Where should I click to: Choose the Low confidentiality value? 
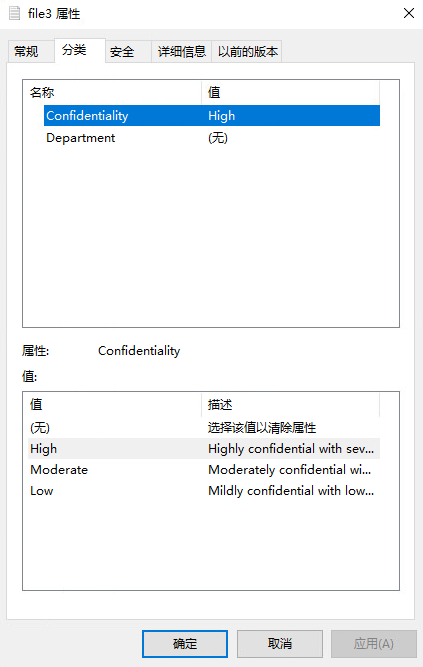204,491
